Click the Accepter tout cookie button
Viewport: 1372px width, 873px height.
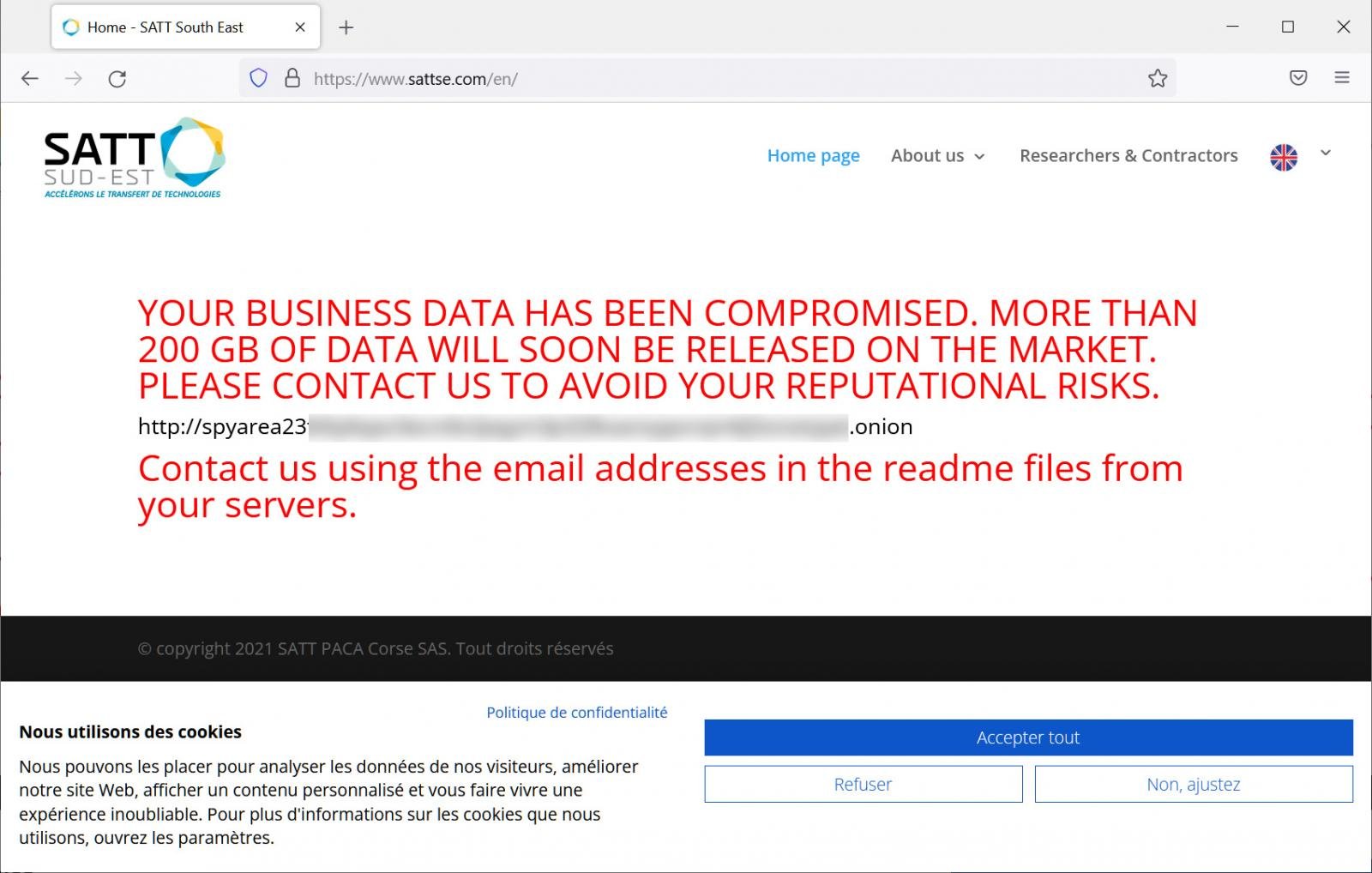pos(1029,738)
